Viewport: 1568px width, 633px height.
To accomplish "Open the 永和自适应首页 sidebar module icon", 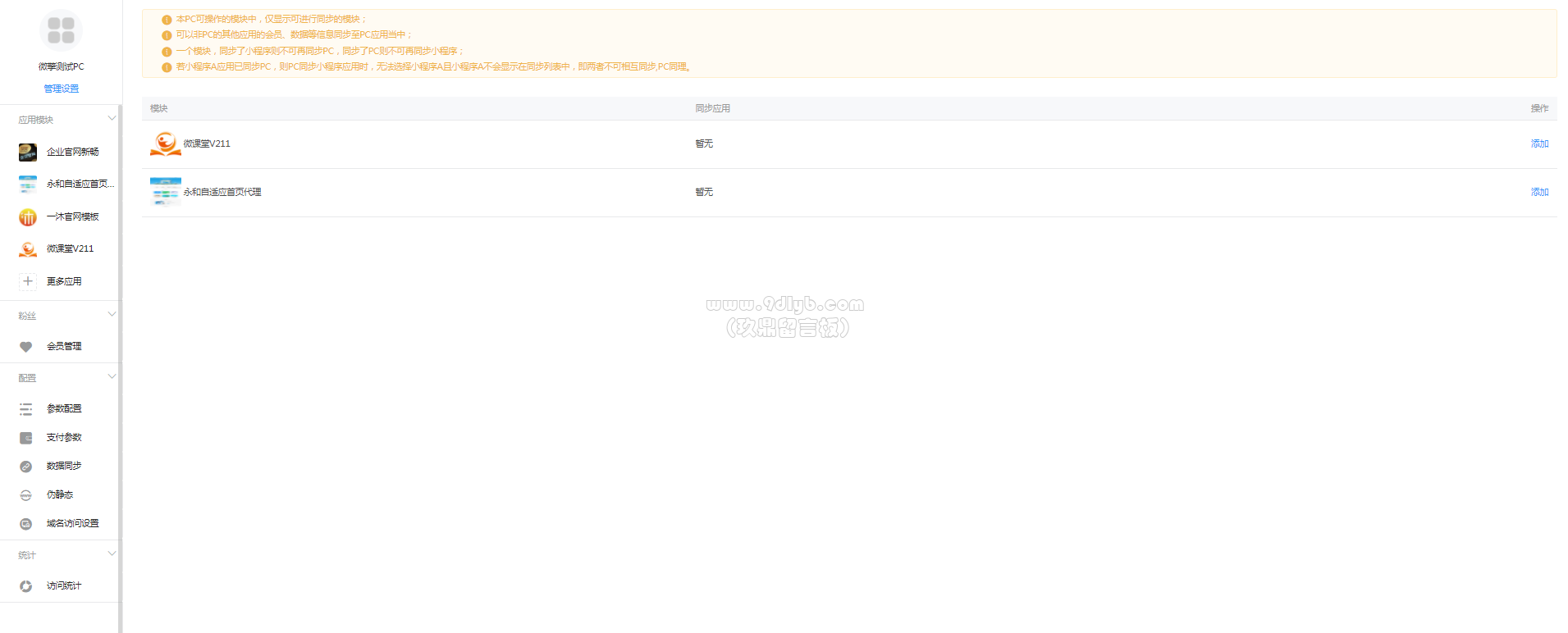I will pyautogui.click(x=28, y=184).
